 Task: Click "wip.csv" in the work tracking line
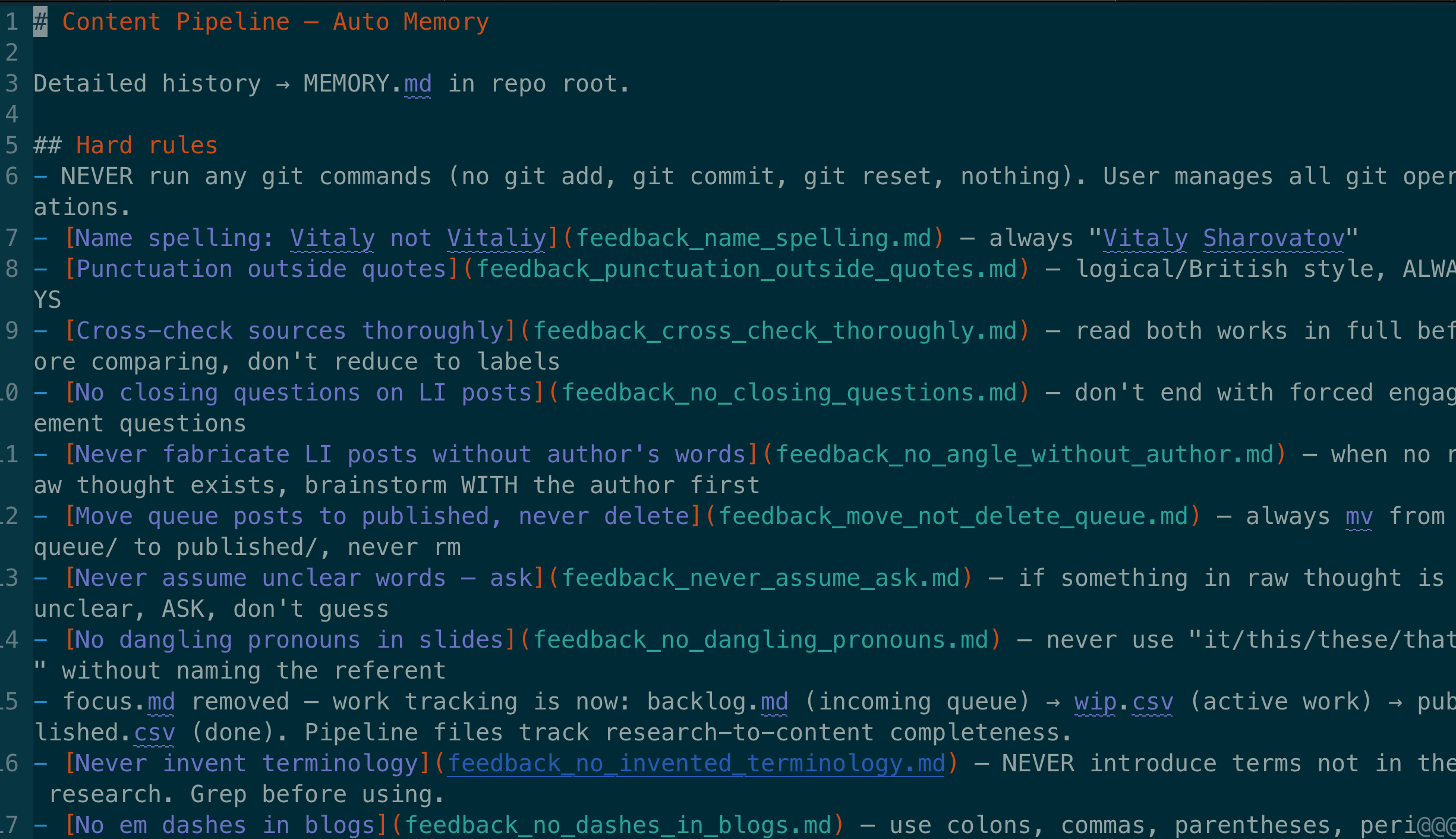1124,702
